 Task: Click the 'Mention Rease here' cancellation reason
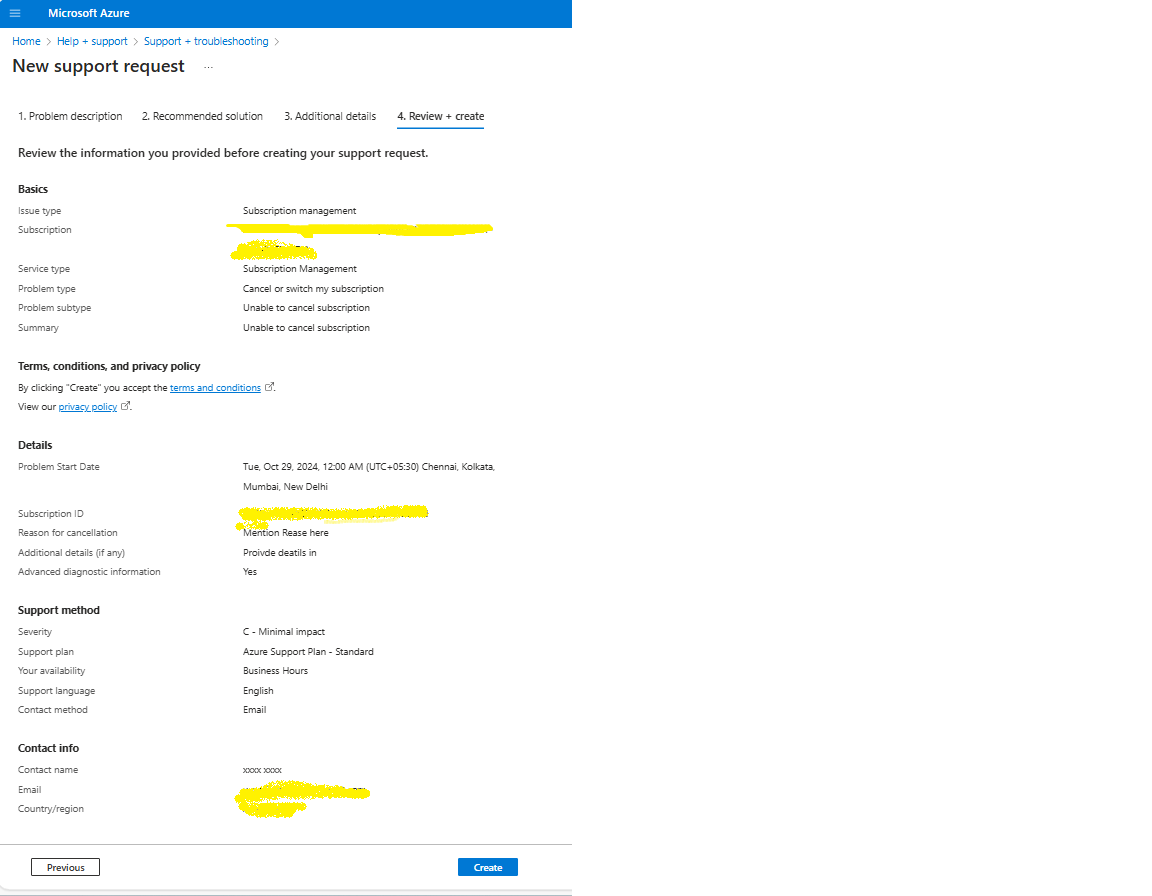[286, 532]
